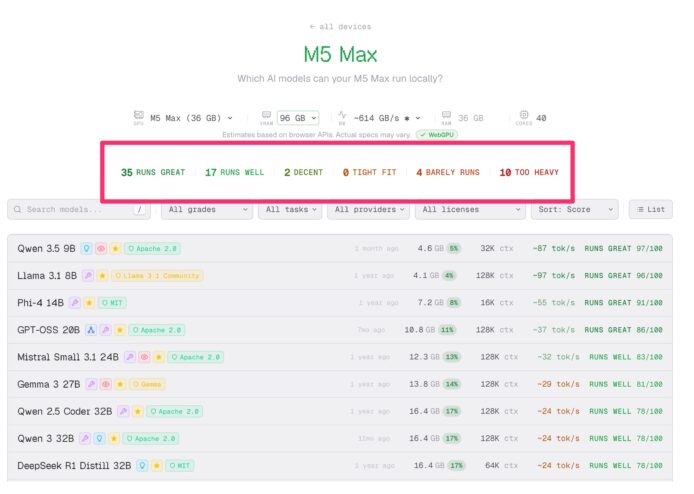This screenshot has height=494, width=694.
Task: Filter by 4 Barely Runs
Action: pyautogui.click(x=447, y=172)
